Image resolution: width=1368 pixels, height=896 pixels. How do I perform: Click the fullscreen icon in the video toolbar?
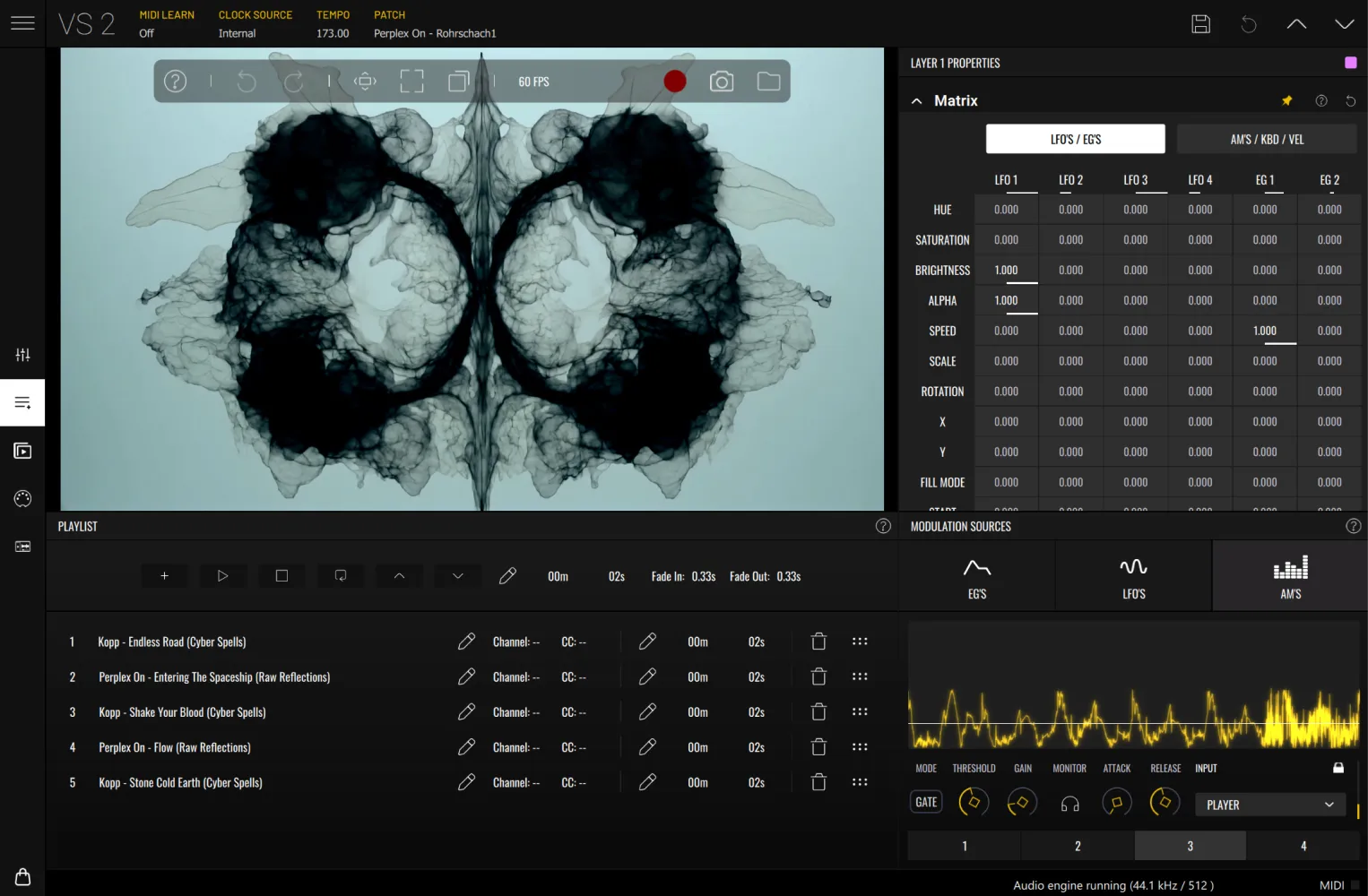411,81
